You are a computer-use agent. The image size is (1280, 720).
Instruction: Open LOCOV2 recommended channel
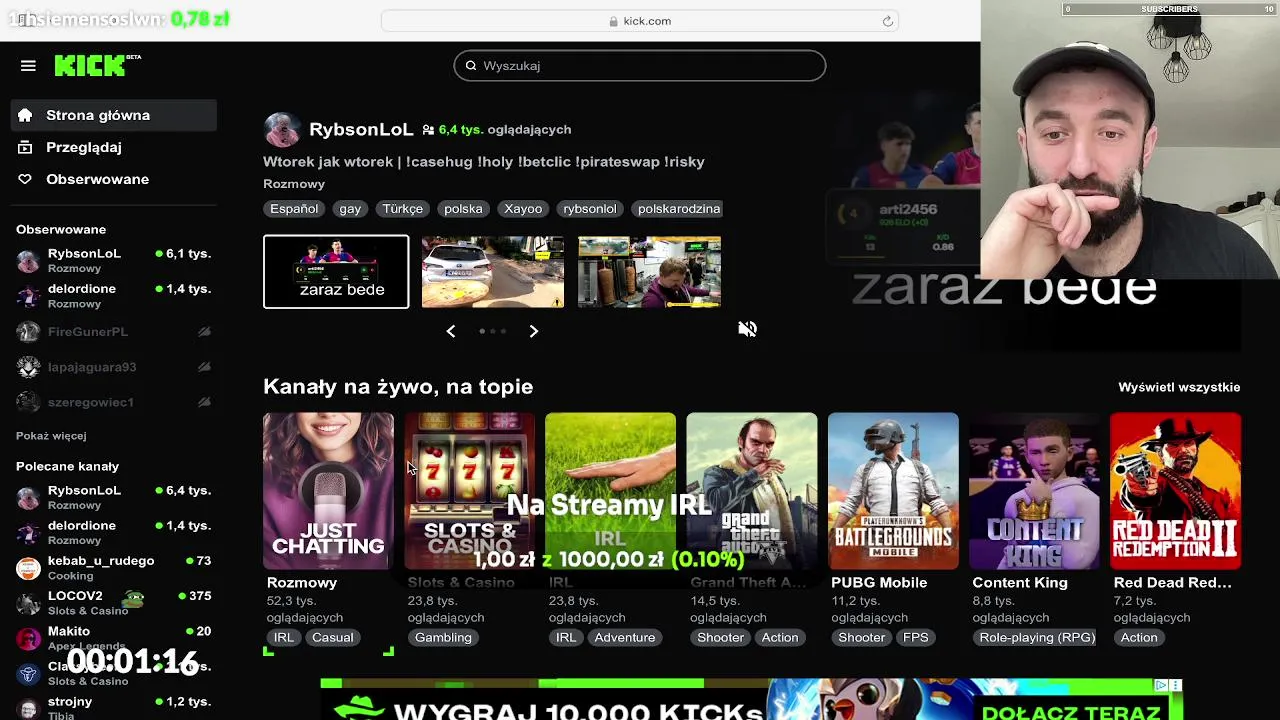pyautogui.click(x=114, y=602)
